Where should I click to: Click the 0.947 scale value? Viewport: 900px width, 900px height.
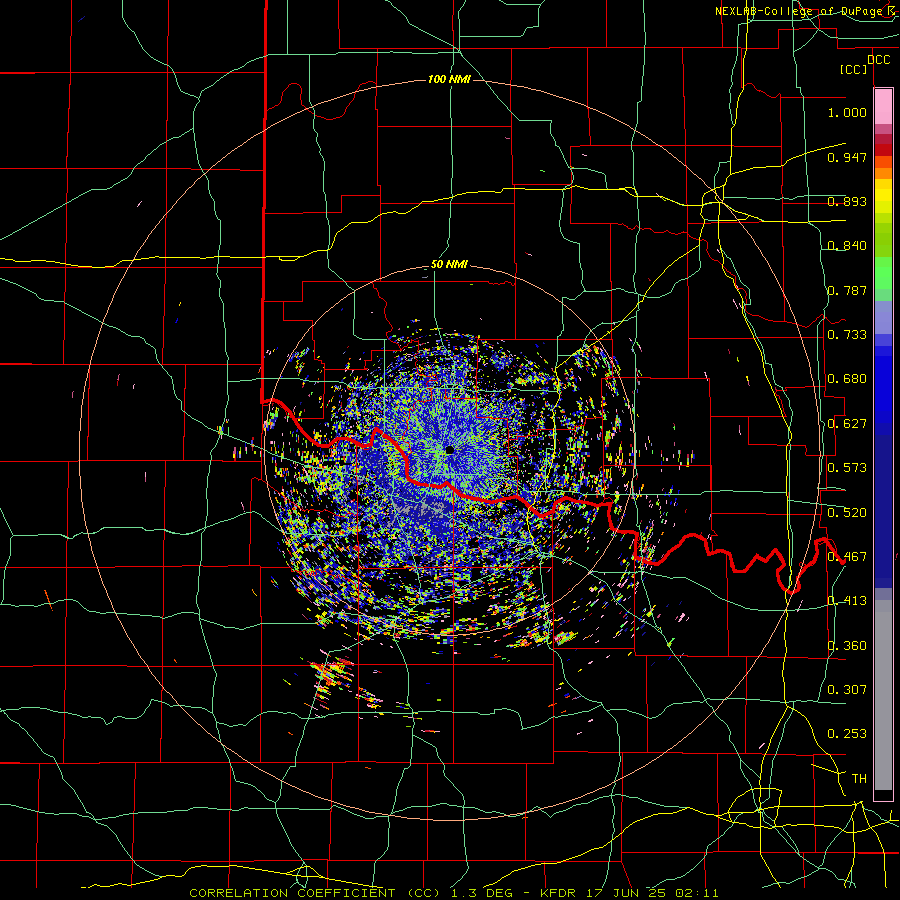tap(847, 157)
